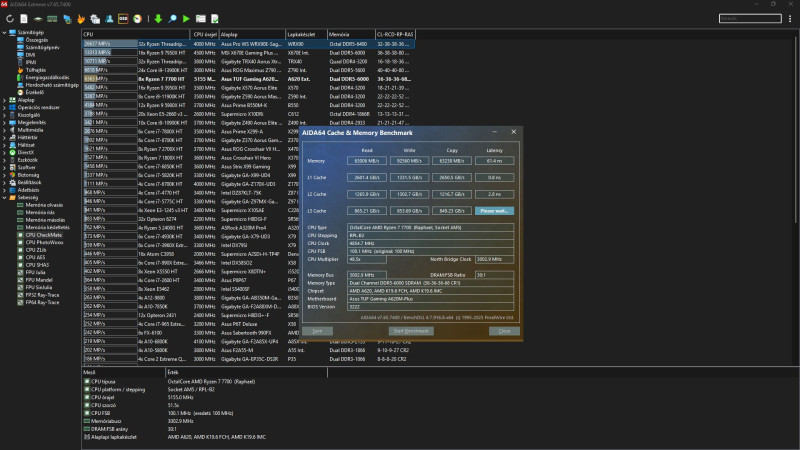
Task: Open the OSD panel toolbar icon
Action: [123, 19]
